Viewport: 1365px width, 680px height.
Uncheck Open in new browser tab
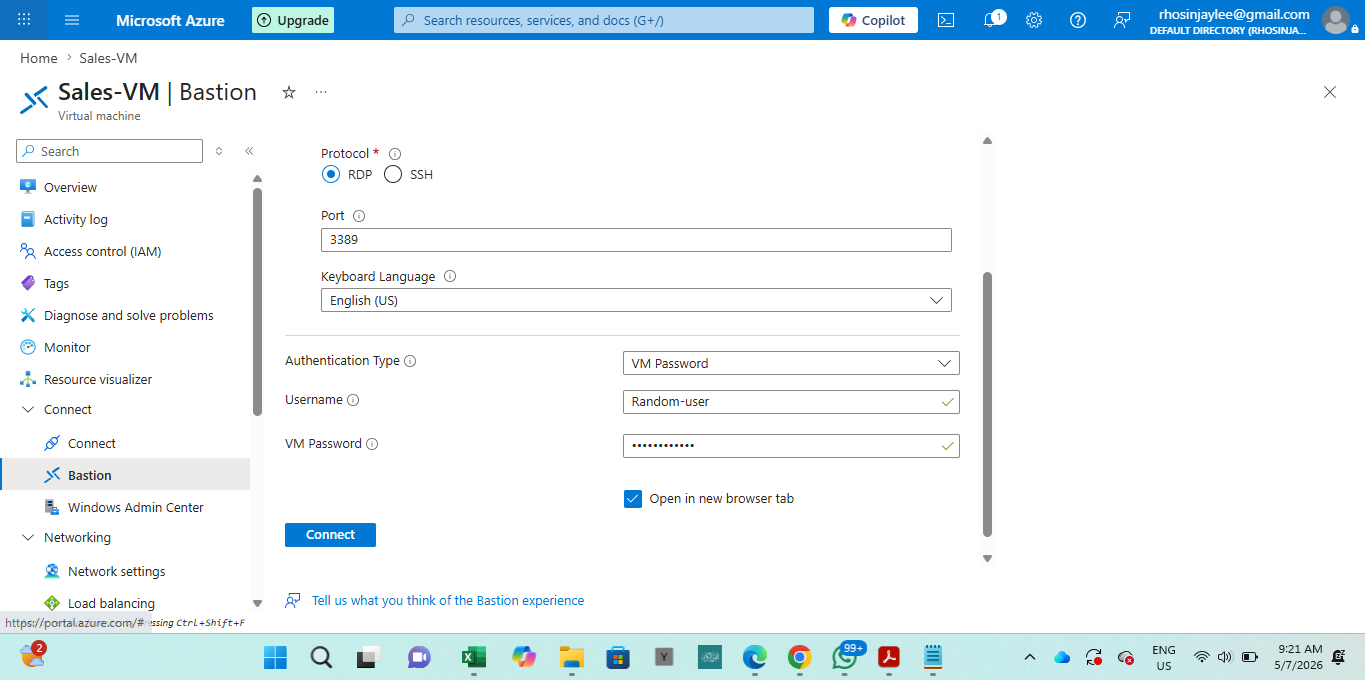pos(632,498)
